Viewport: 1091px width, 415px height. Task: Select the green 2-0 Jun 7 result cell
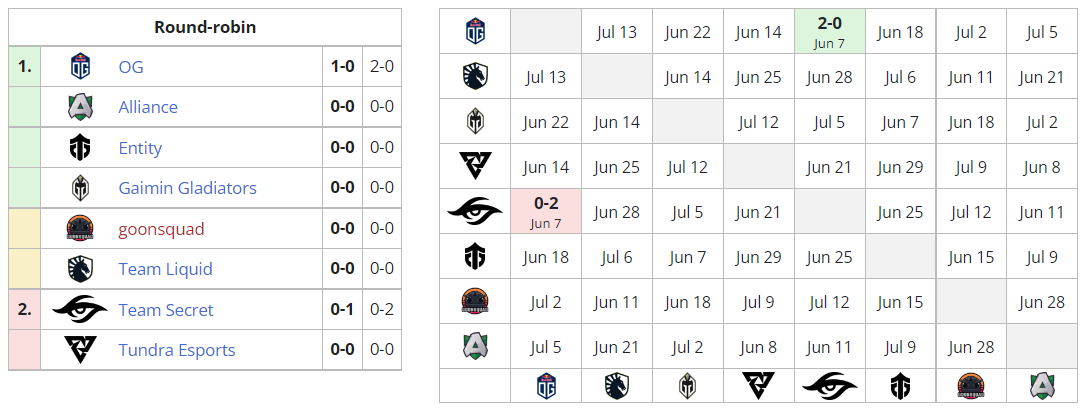point(829,31)
